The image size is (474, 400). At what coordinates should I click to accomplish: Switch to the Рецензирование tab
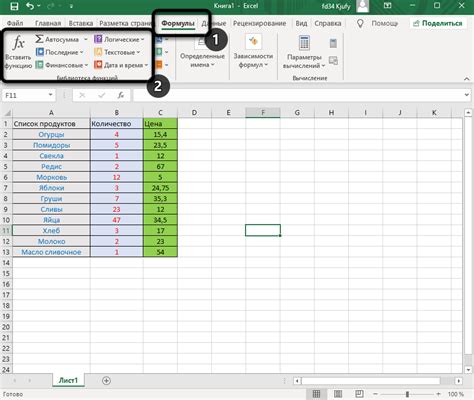[259, 23]
